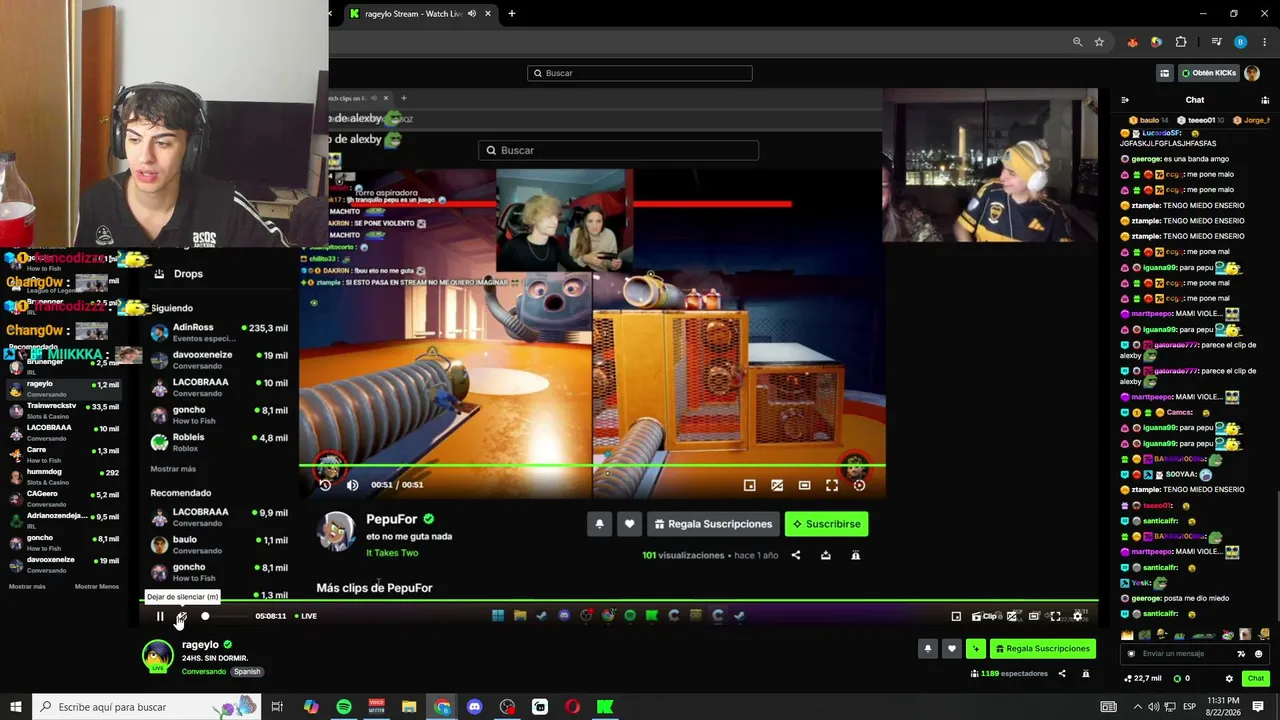Image resolution: width=1280 pixels, height=720 pixels.
Task: Show hidden system tray icons
Action: [1137, 707]
